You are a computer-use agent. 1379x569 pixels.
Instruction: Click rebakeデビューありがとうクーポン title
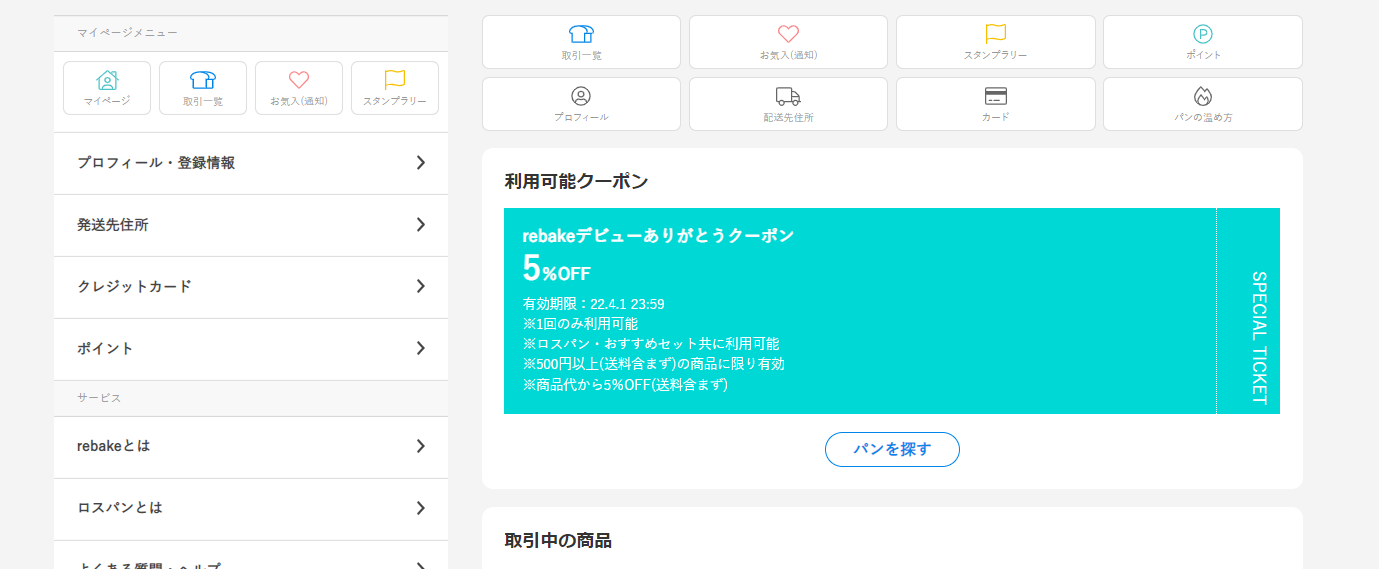pos(658,235)
